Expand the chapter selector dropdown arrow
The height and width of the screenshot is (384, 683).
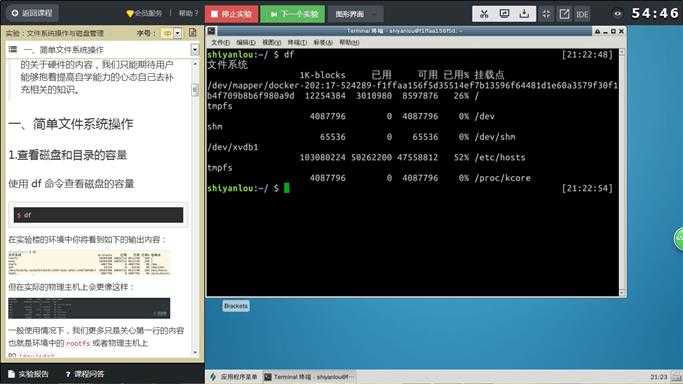pos(195,50)
